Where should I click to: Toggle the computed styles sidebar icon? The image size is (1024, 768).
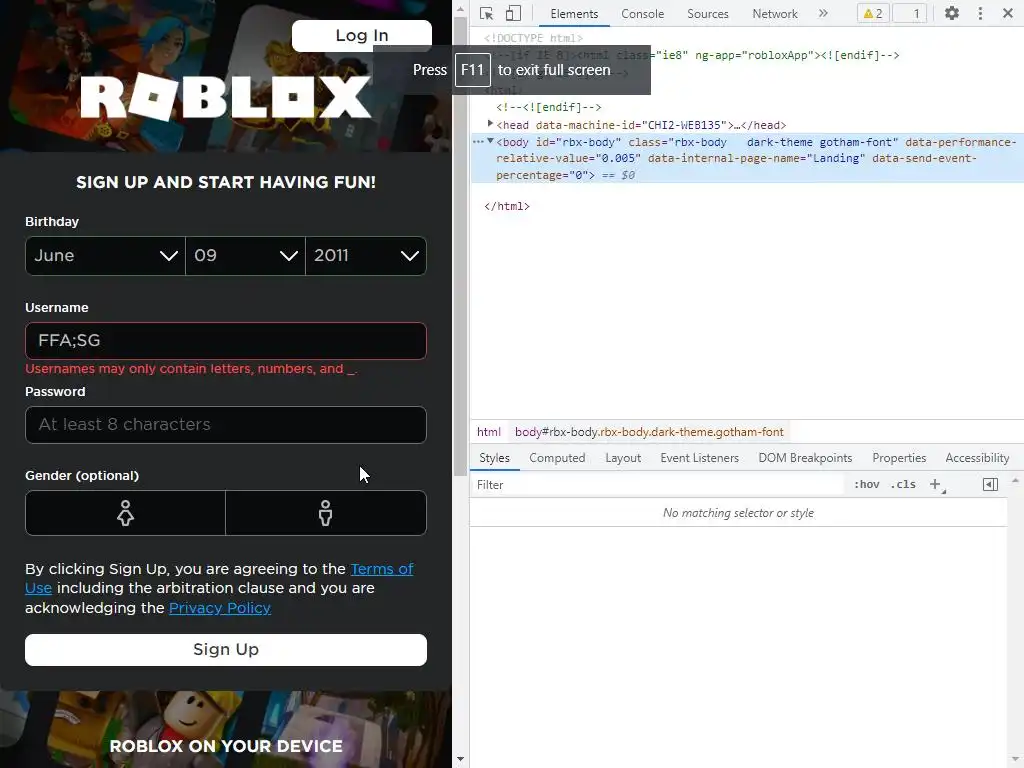pos(990,485)
